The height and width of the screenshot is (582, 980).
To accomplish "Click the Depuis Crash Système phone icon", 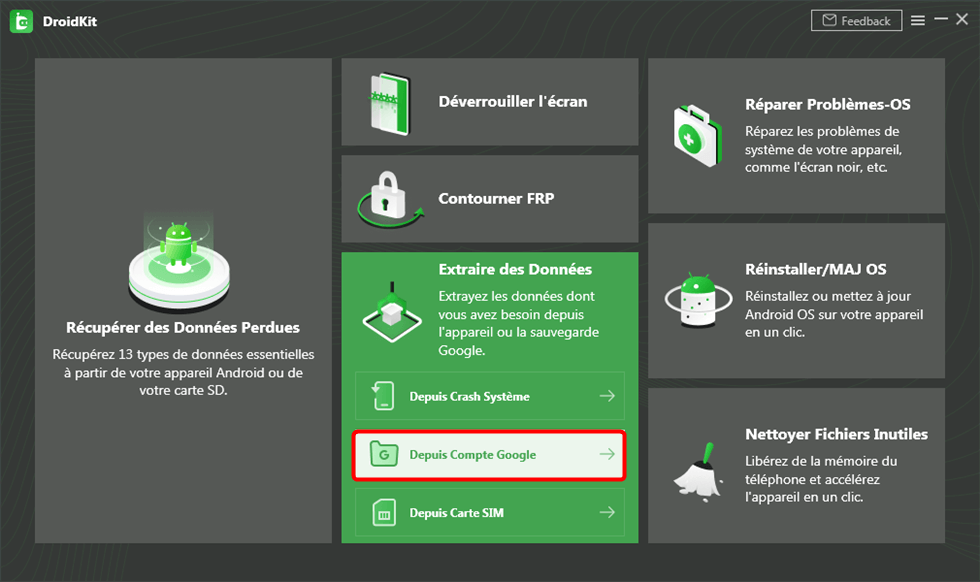I will coord(383,396).
